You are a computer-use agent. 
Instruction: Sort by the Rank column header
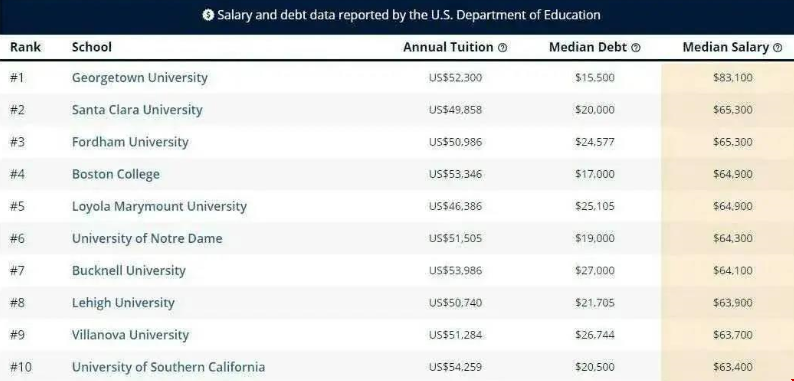pyautogui.click(x=25, y=47)
